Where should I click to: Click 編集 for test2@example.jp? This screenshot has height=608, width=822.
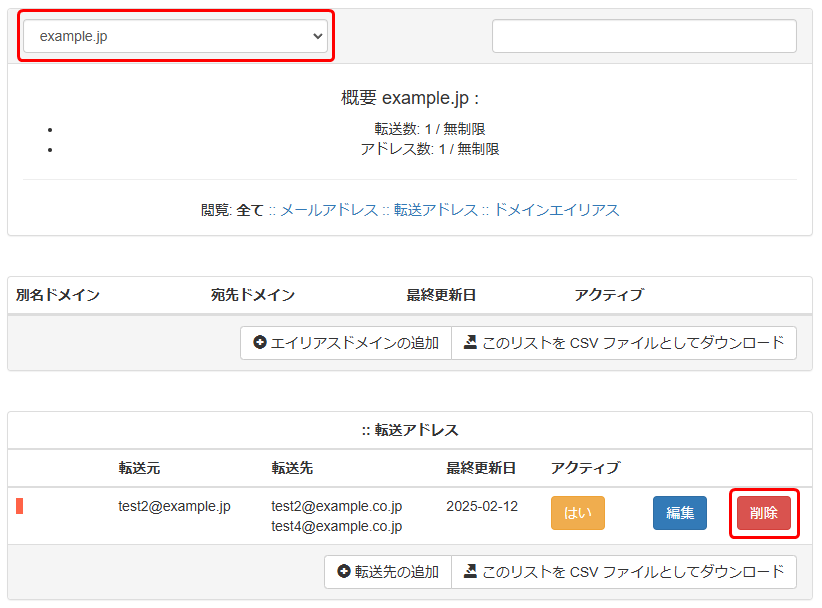click(x=680, y=513)
